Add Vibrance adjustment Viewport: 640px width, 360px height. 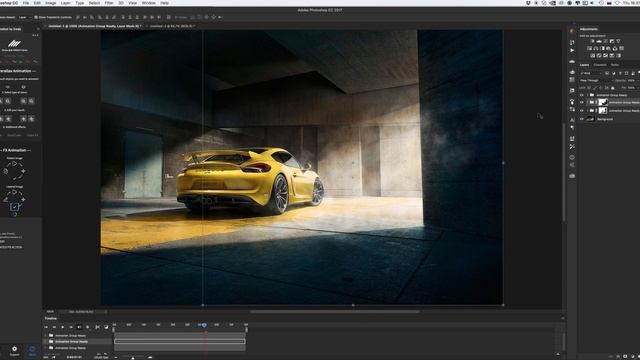618,41
